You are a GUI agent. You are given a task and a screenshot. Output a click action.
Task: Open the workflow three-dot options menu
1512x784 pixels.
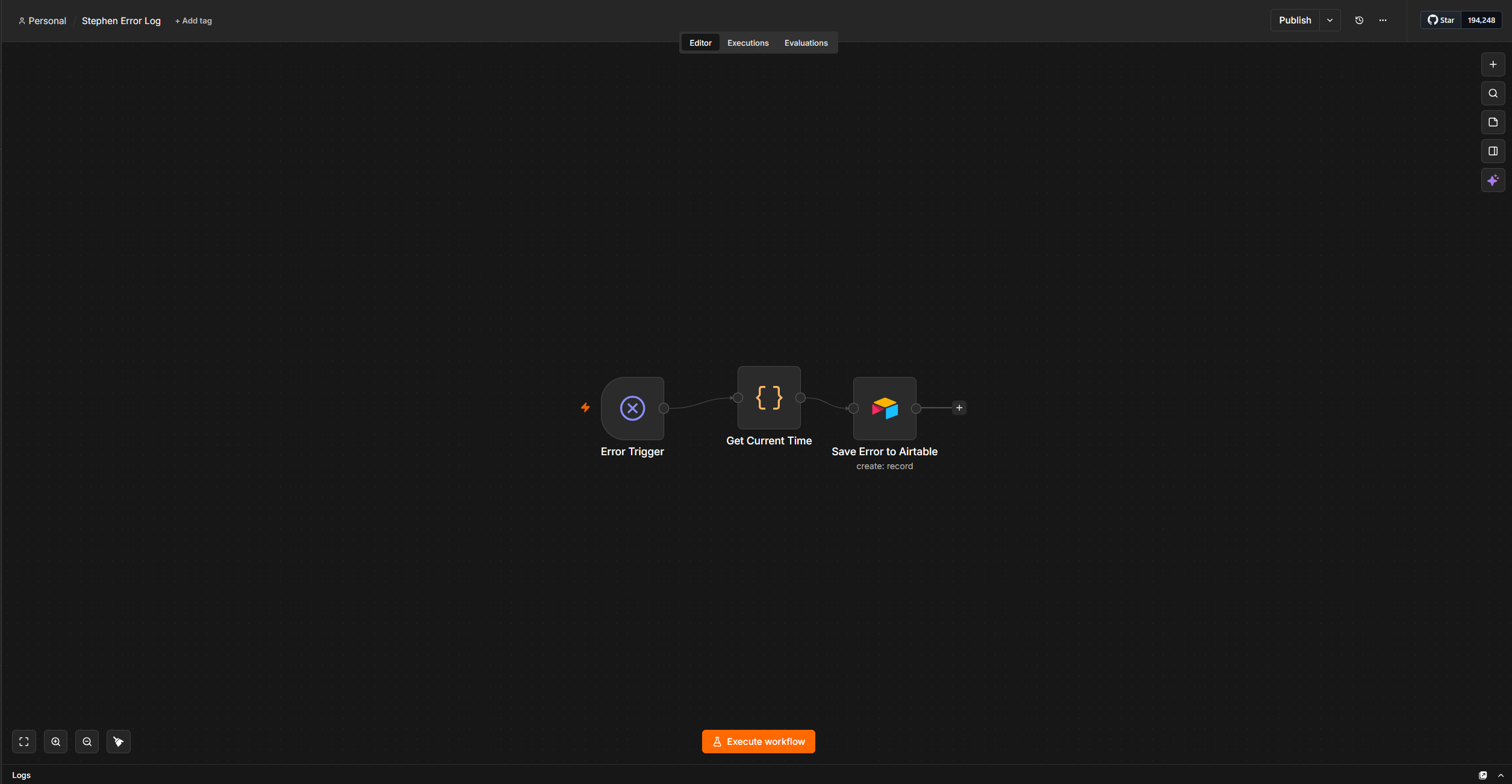[x=1383, y=20]
